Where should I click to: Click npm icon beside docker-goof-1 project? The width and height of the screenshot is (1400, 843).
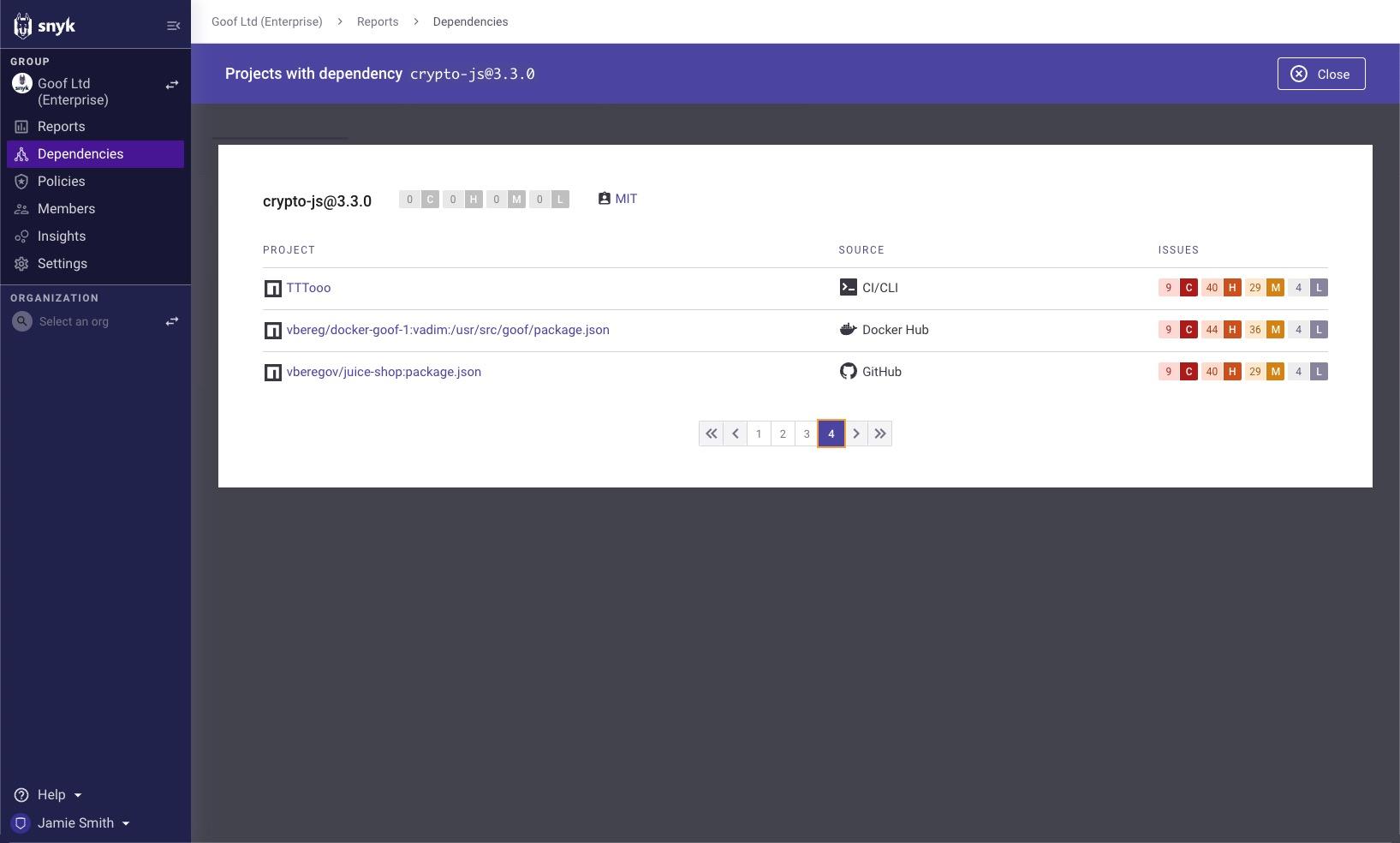pos(272,331)
